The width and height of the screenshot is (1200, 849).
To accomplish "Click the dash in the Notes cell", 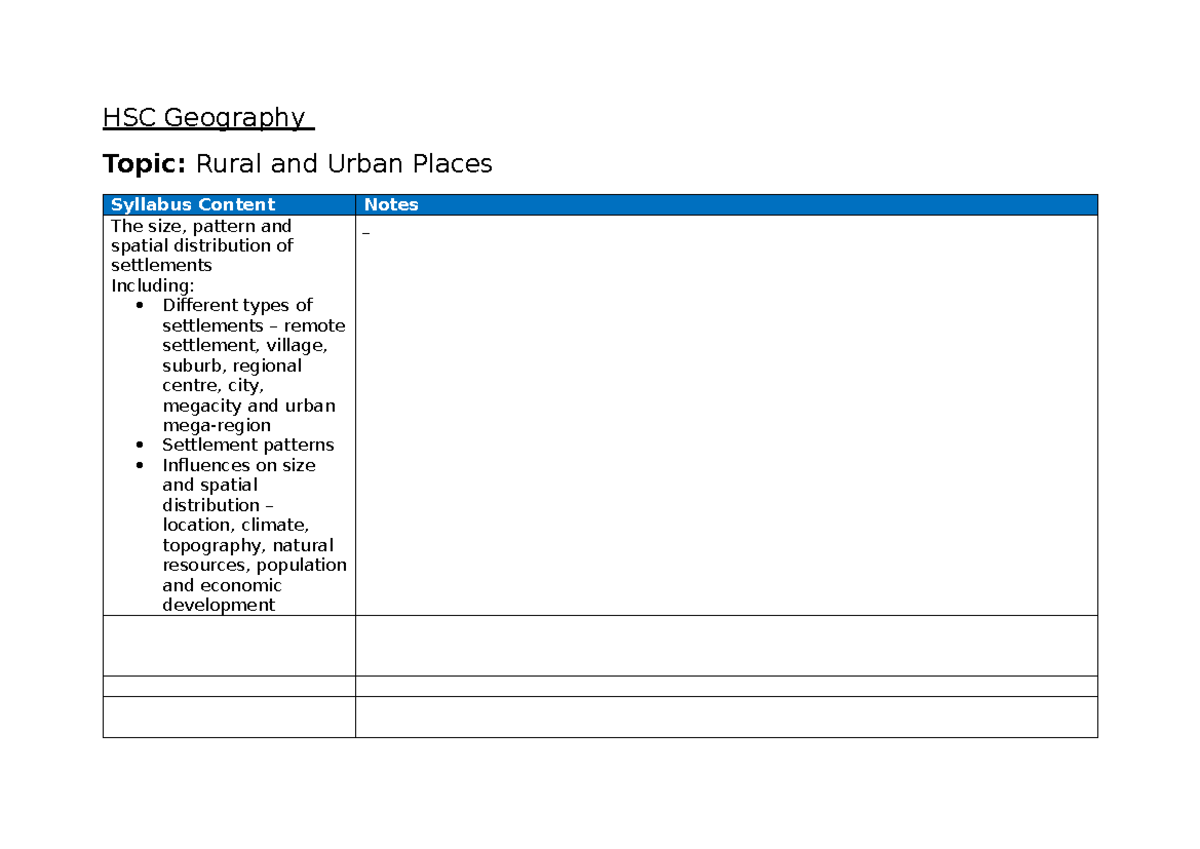I will 366,233.
